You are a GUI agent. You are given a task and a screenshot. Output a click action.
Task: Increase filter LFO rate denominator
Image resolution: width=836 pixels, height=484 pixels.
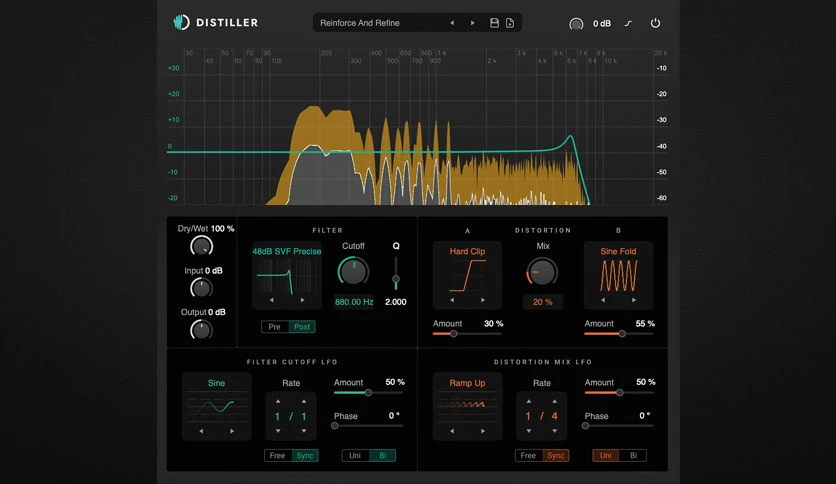(304, 401)
